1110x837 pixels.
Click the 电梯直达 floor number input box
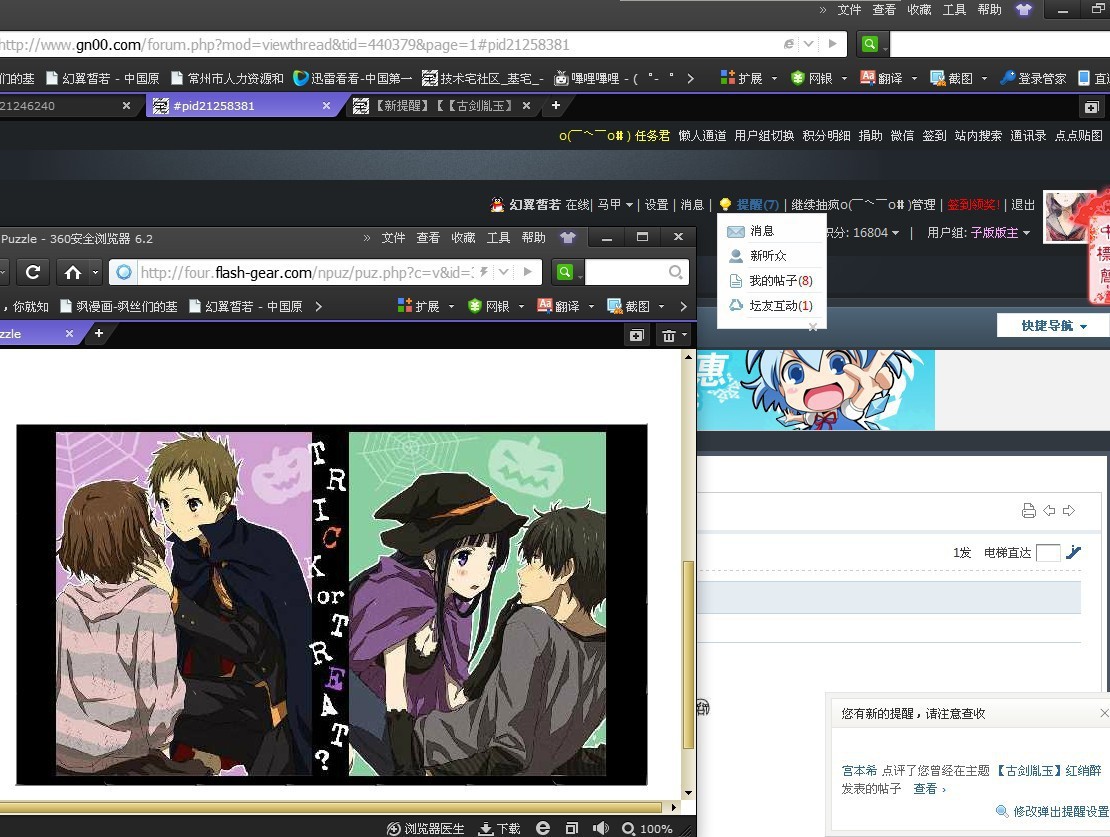pos(1047,553)
